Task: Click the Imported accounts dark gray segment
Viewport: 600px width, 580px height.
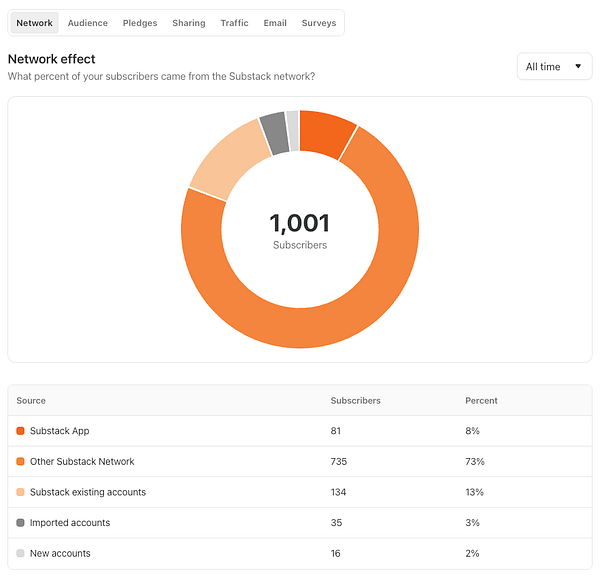Action: [275, 134]
